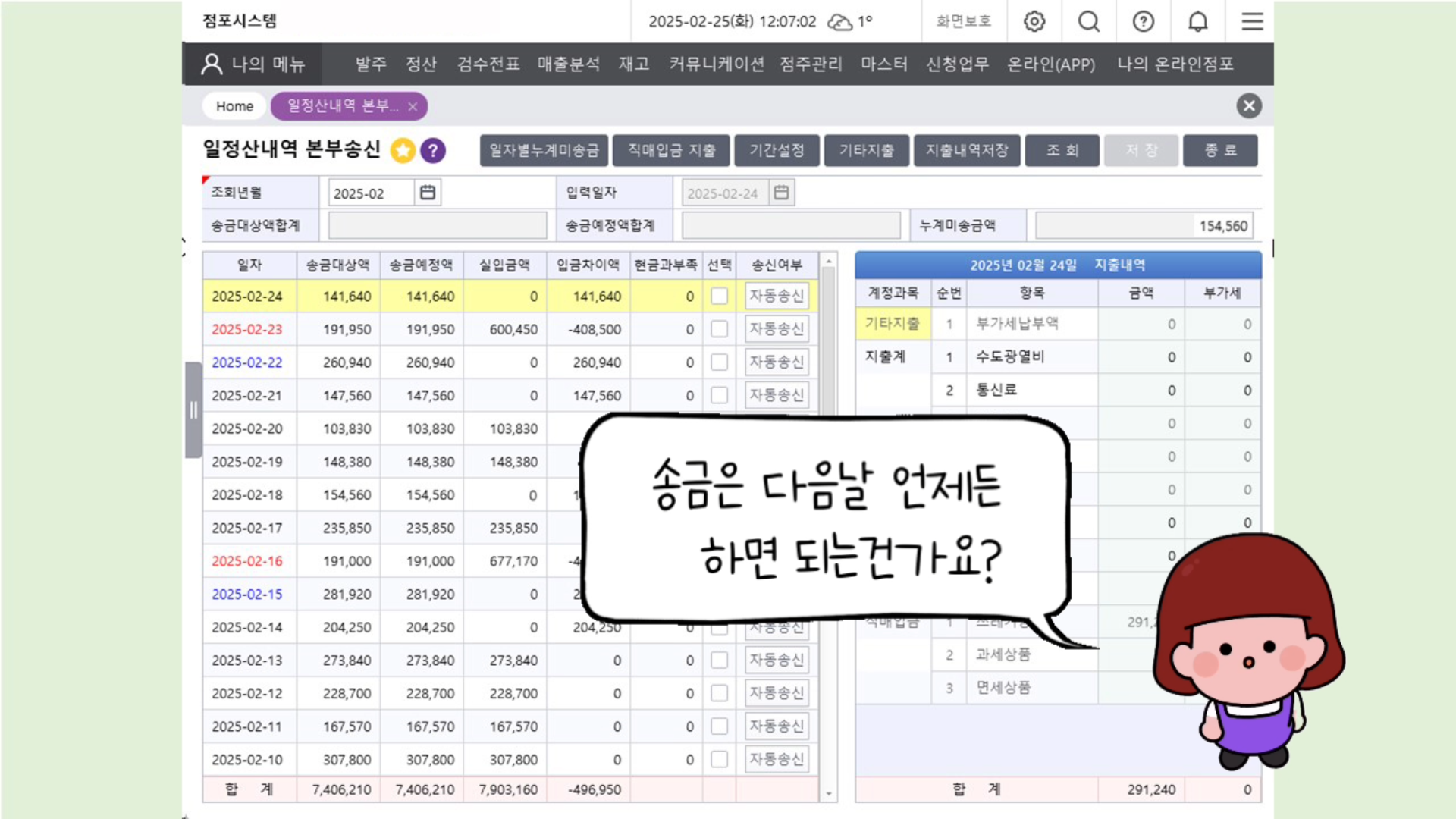Open the settings gear icon

1034,21
